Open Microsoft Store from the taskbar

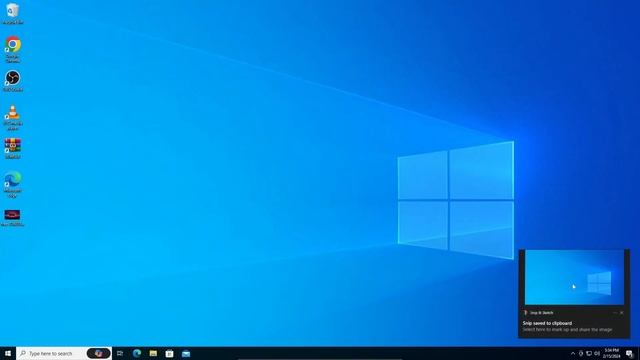pyautogui.click(x=169, y=353)
